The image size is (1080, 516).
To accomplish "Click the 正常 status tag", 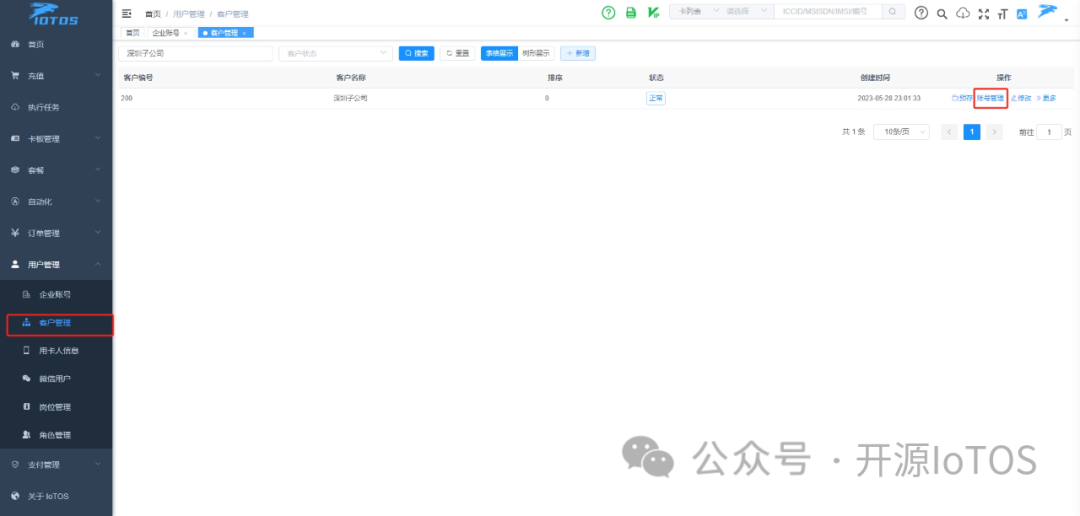I will (x=656, y=99).
